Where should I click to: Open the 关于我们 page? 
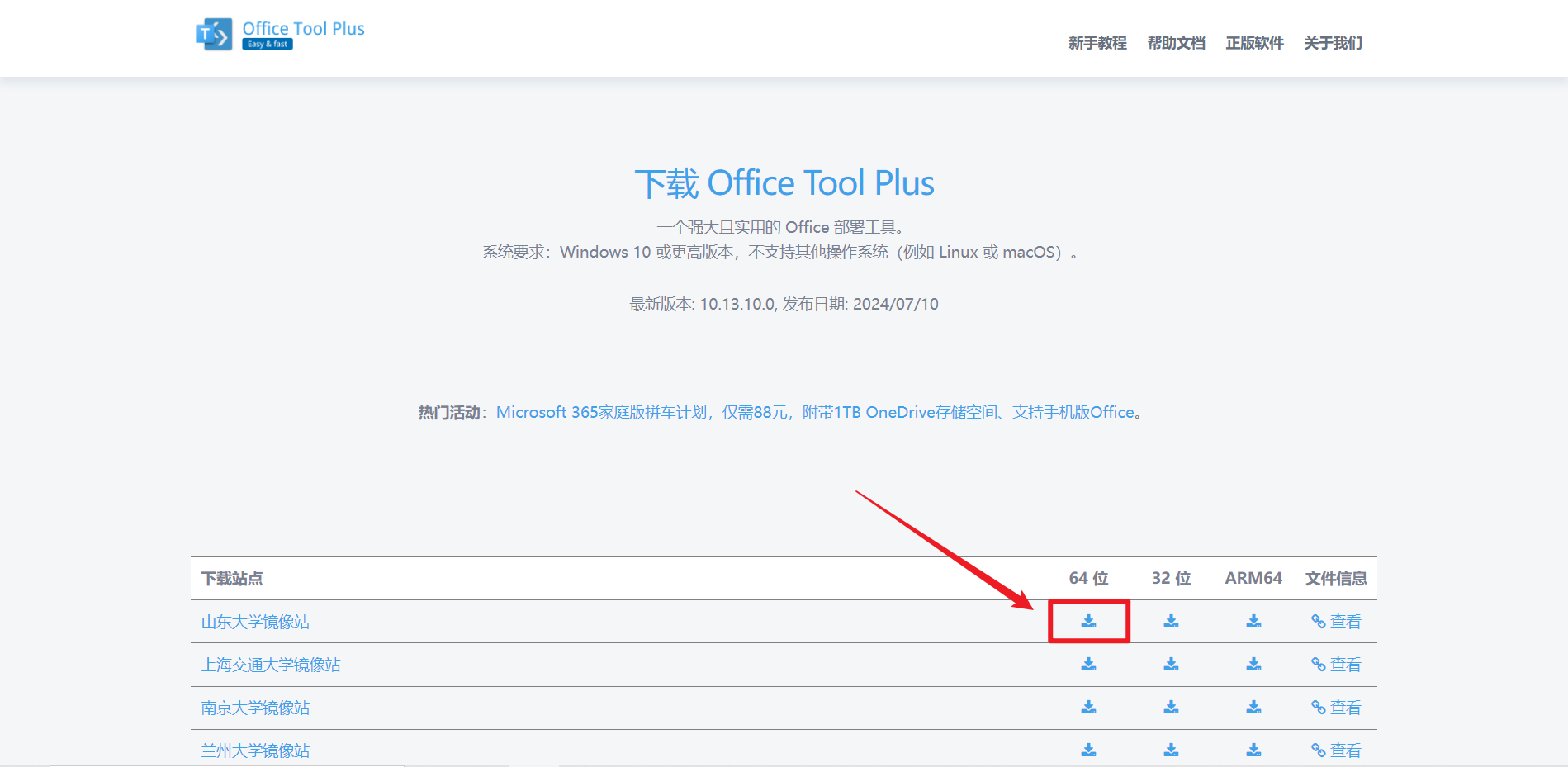coord(1332,43)
